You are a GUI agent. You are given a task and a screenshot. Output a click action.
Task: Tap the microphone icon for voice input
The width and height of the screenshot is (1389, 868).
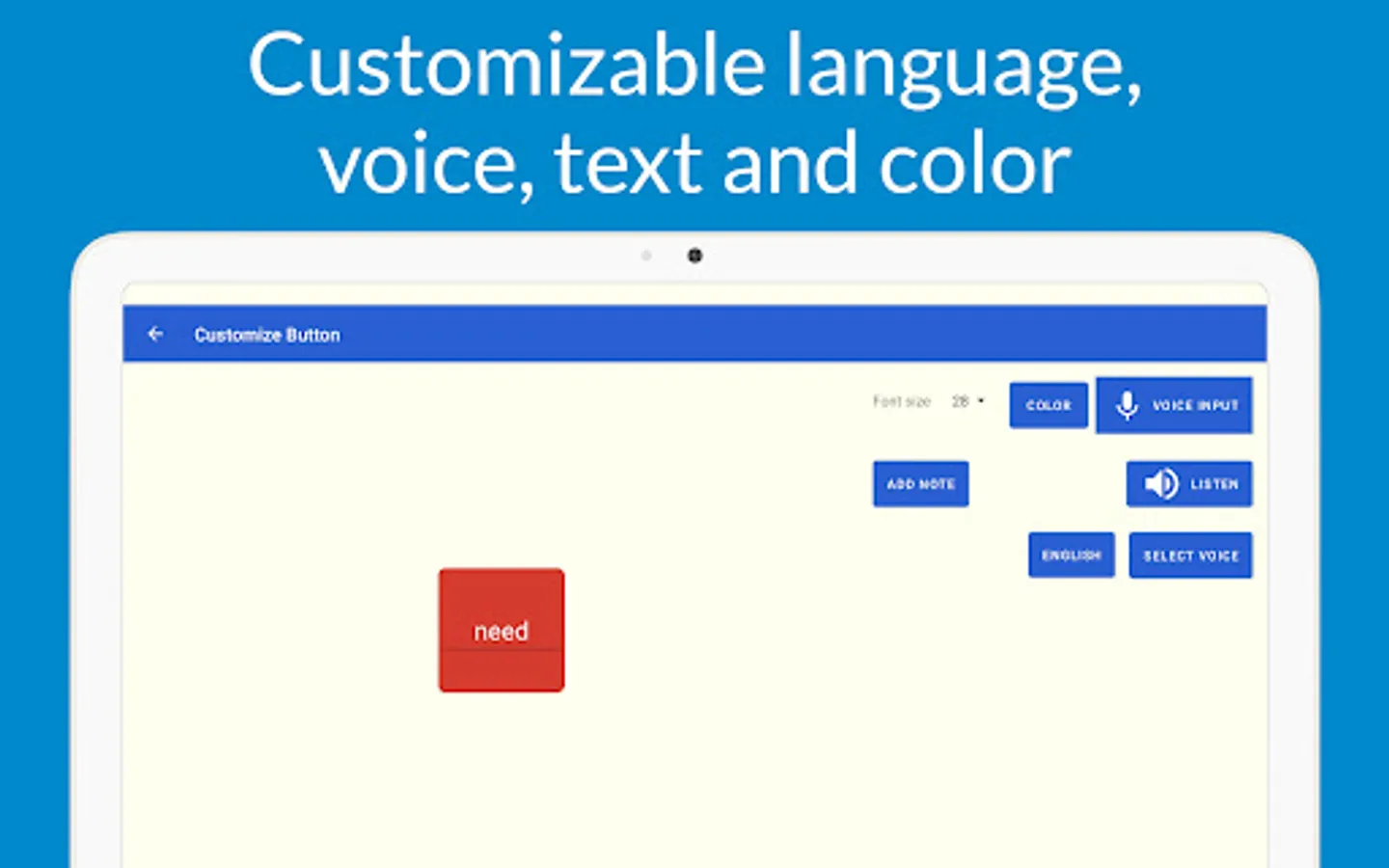click(x=1127, y=405)
